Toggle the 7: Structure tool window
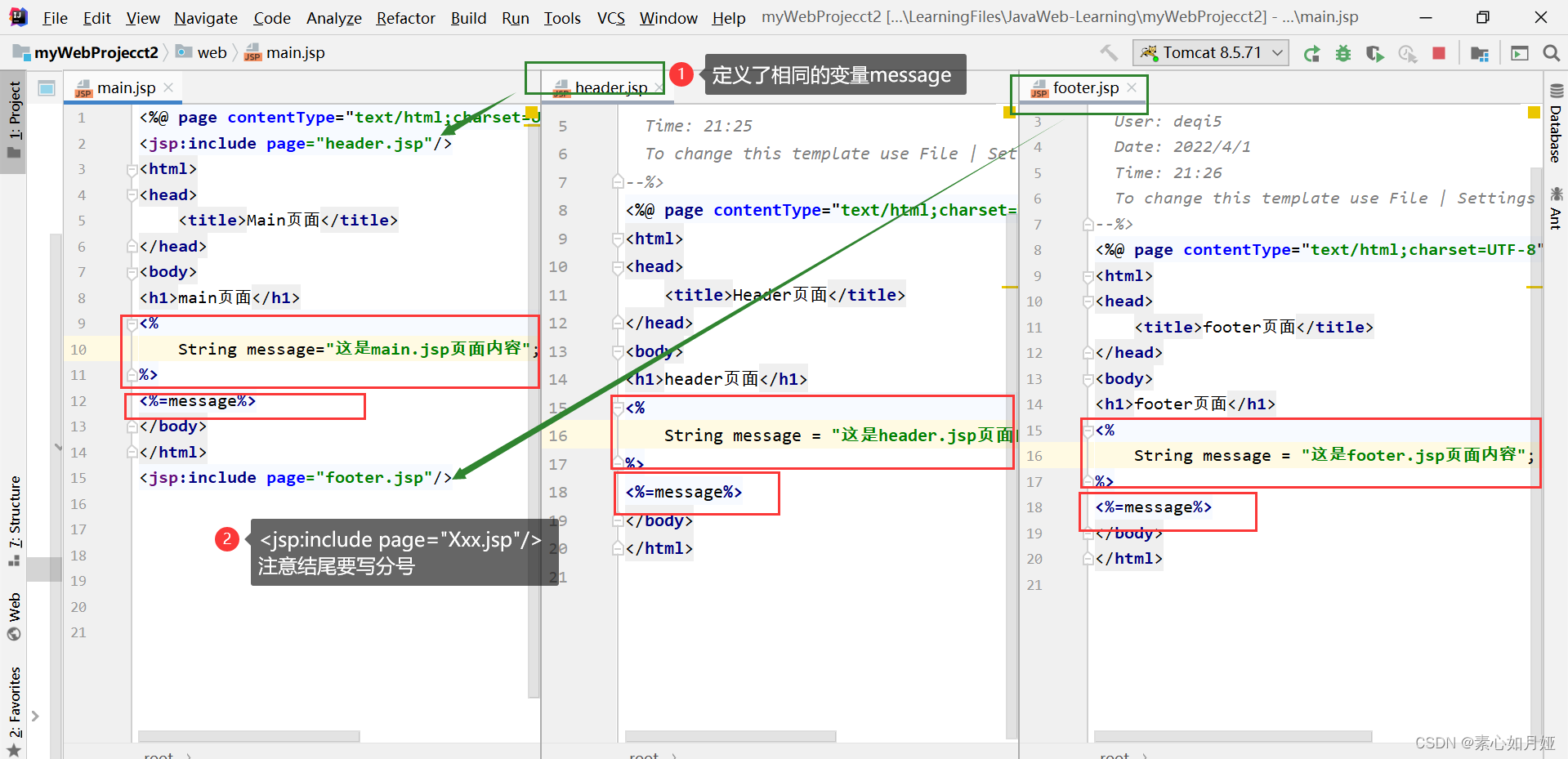The width and height of the screenshot is (1568, 759). pyautogui.click(x=14, y=521)
